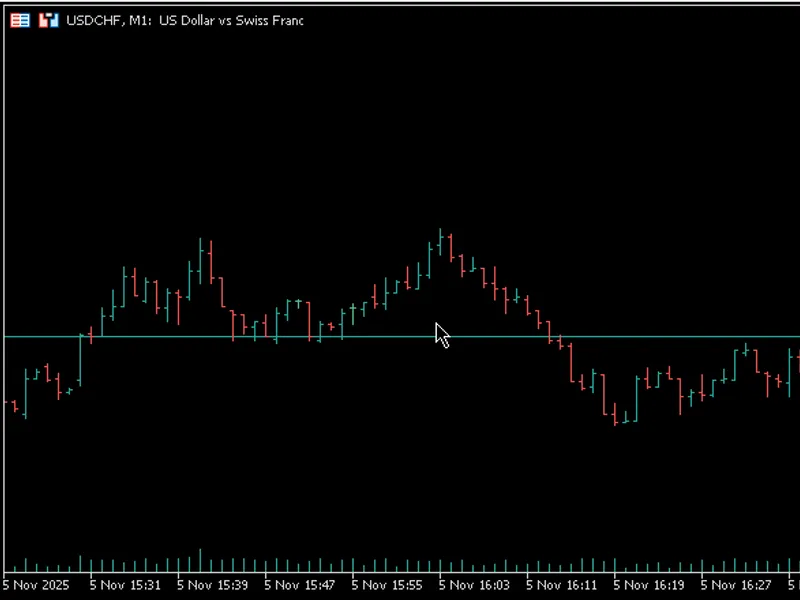This screenshot has height=600, width=800.
Task: Click the USDCHF, M1 chart title text
Action: 185,20
